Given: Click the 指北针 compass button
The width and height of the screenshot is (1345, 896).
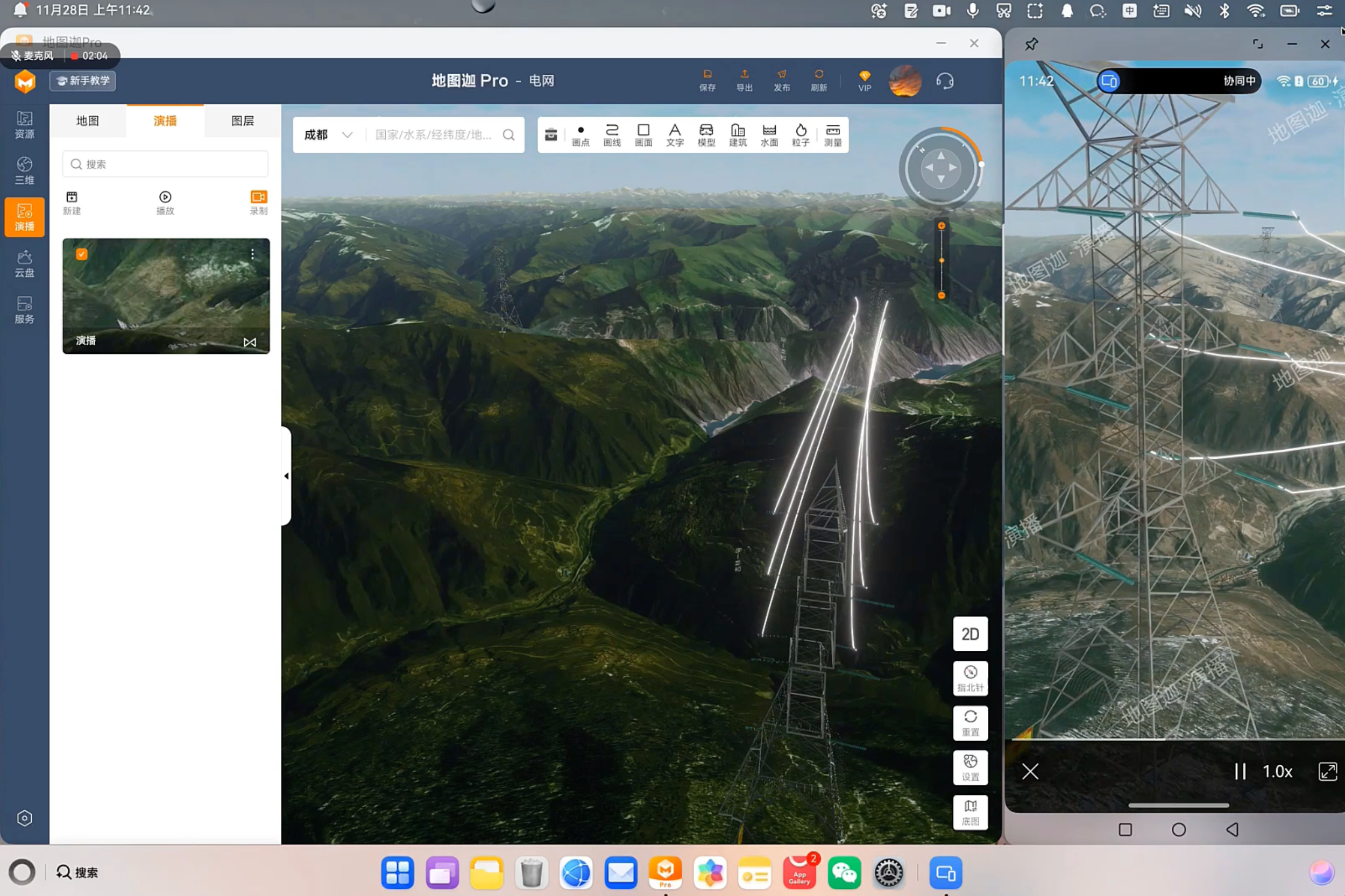Looking at the screenshot, I should [x=970, y=678].
